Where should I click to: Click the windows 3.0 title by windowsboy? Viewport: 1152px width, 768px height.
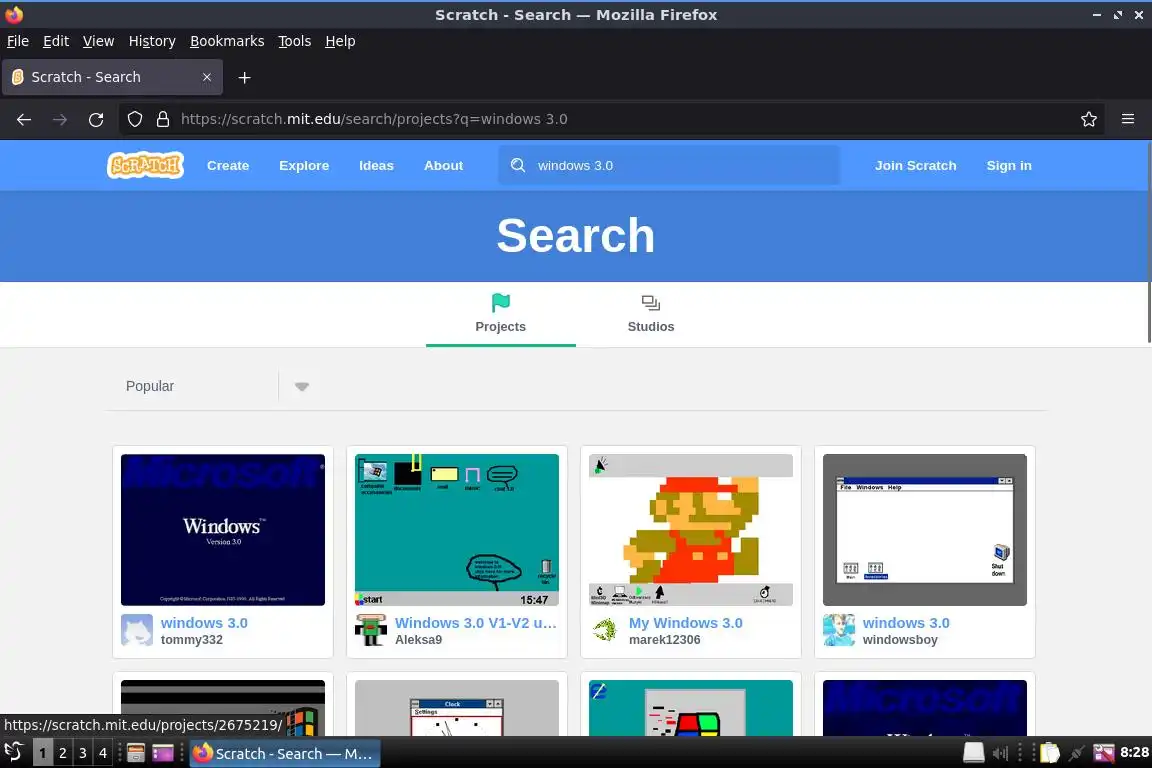tap(906, 622)
